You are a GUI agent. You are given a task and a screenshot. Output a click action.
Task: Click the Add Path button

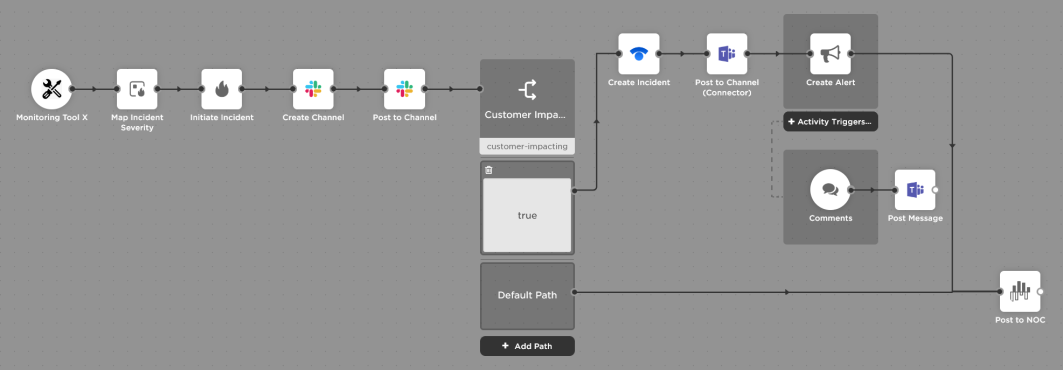[527, 346]
